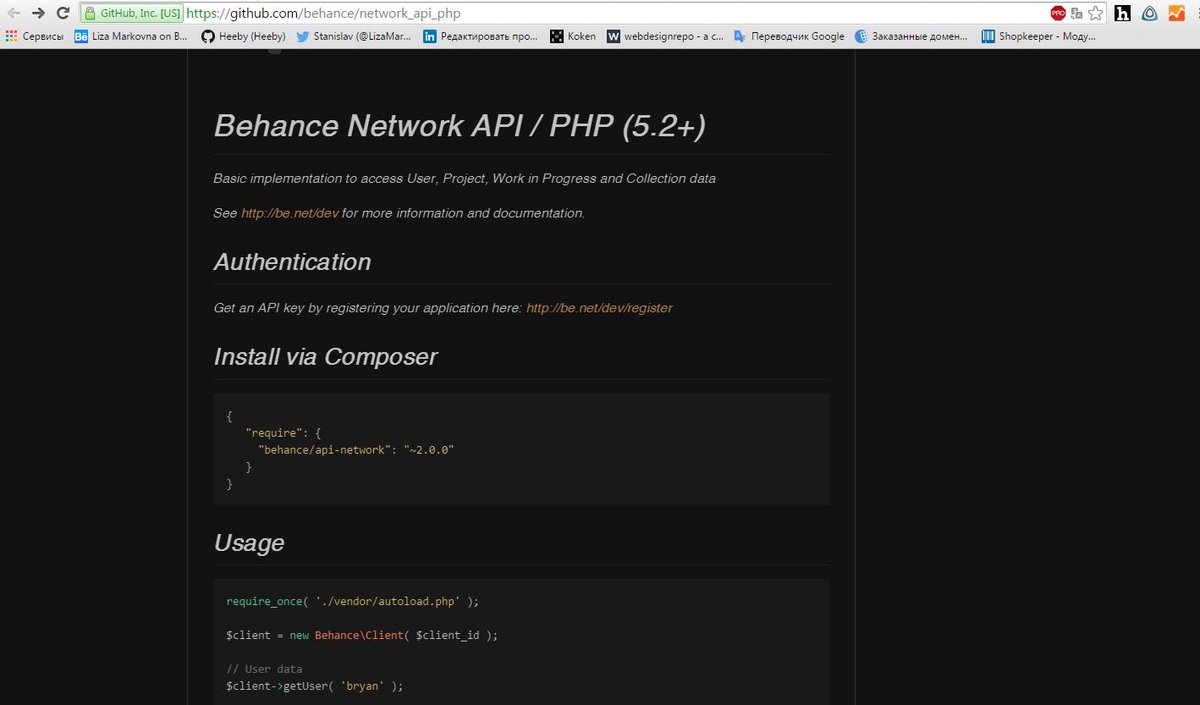Click the '// User data' comment line
The width and height of the screenshot is (1200, 705).
(x=264, y=669)
